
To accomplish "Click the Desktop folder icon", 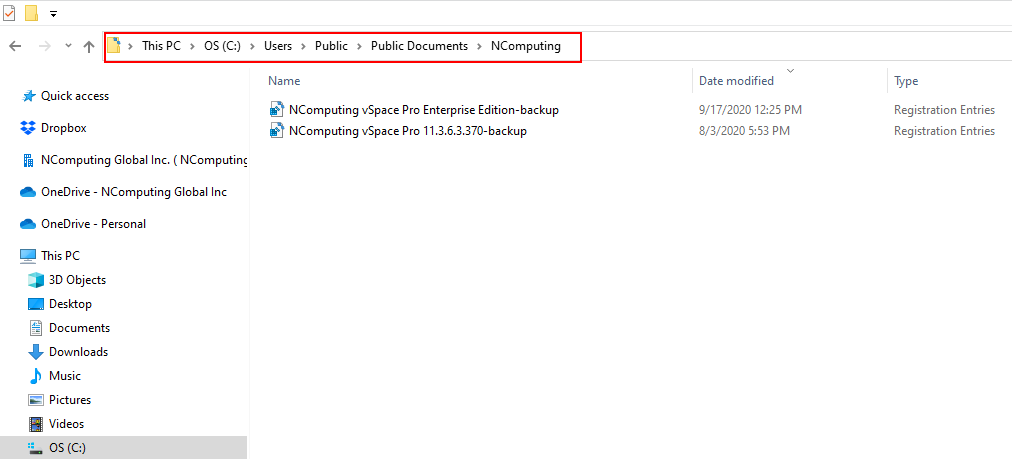I will [35, 304].
